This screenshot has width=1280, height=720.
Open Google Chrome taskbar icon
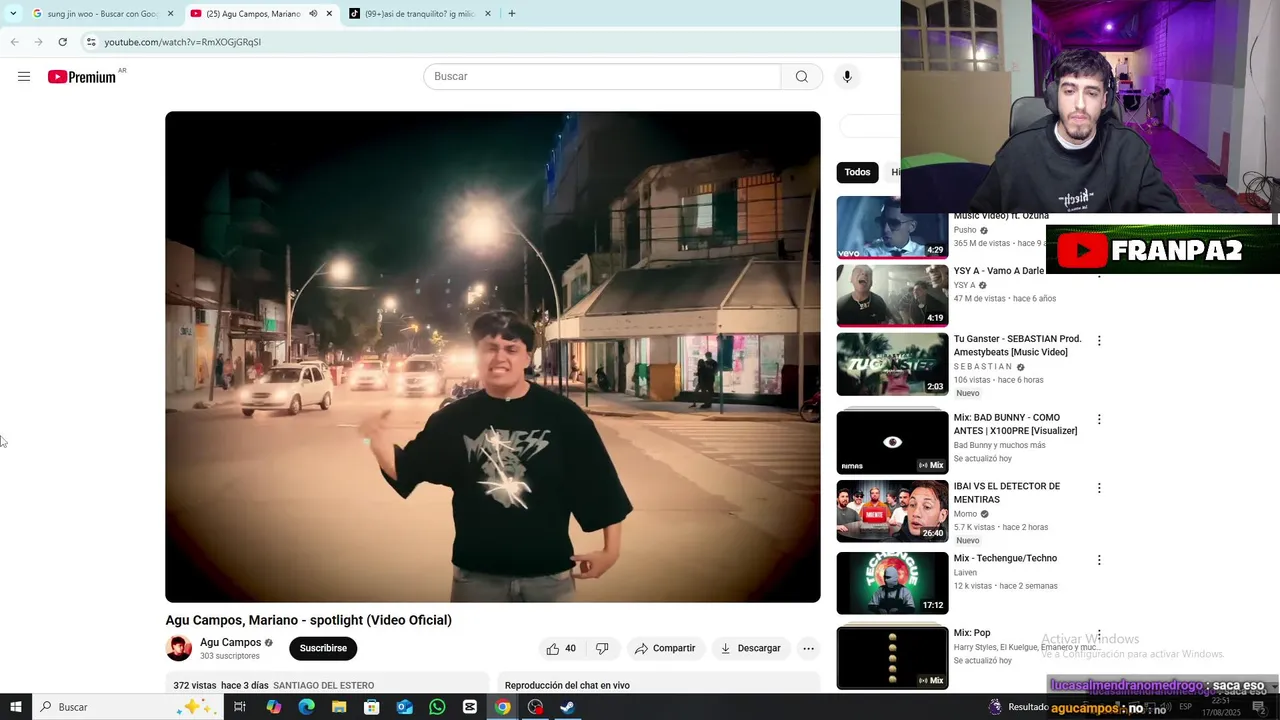pyautogui.click(x=502, y=707)
